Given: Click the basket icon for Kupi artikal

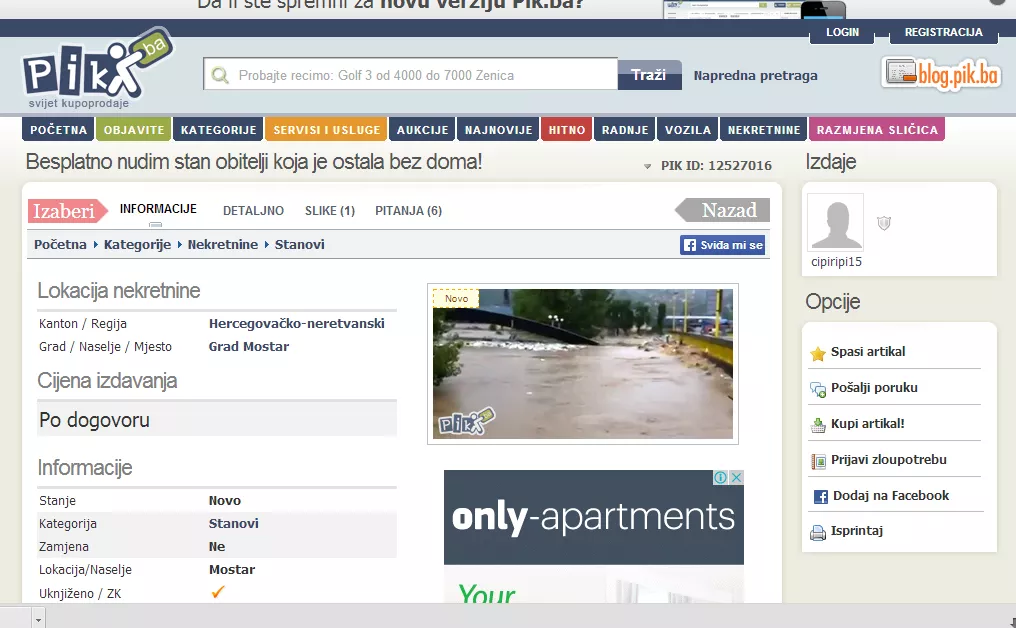Looking at the screenshot, I should pos(818,425).
